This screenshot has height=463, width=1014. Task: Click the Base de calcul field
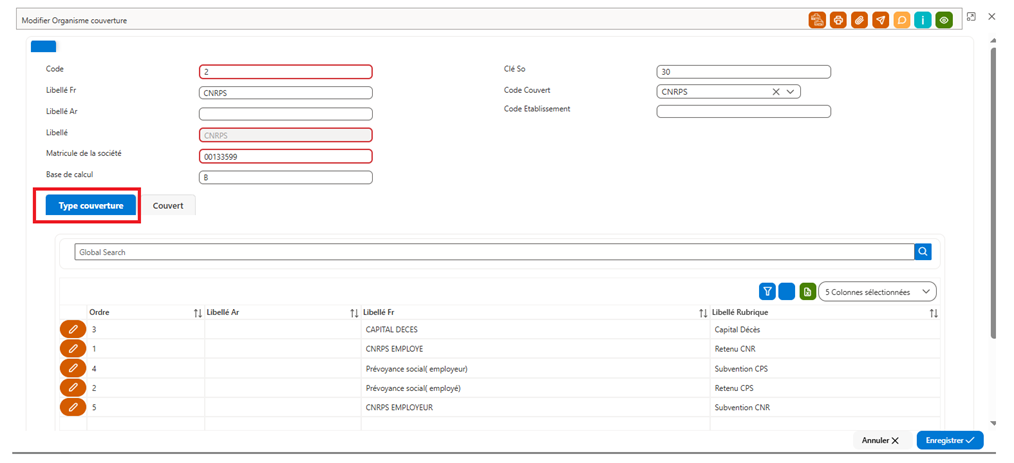[286, 177]
